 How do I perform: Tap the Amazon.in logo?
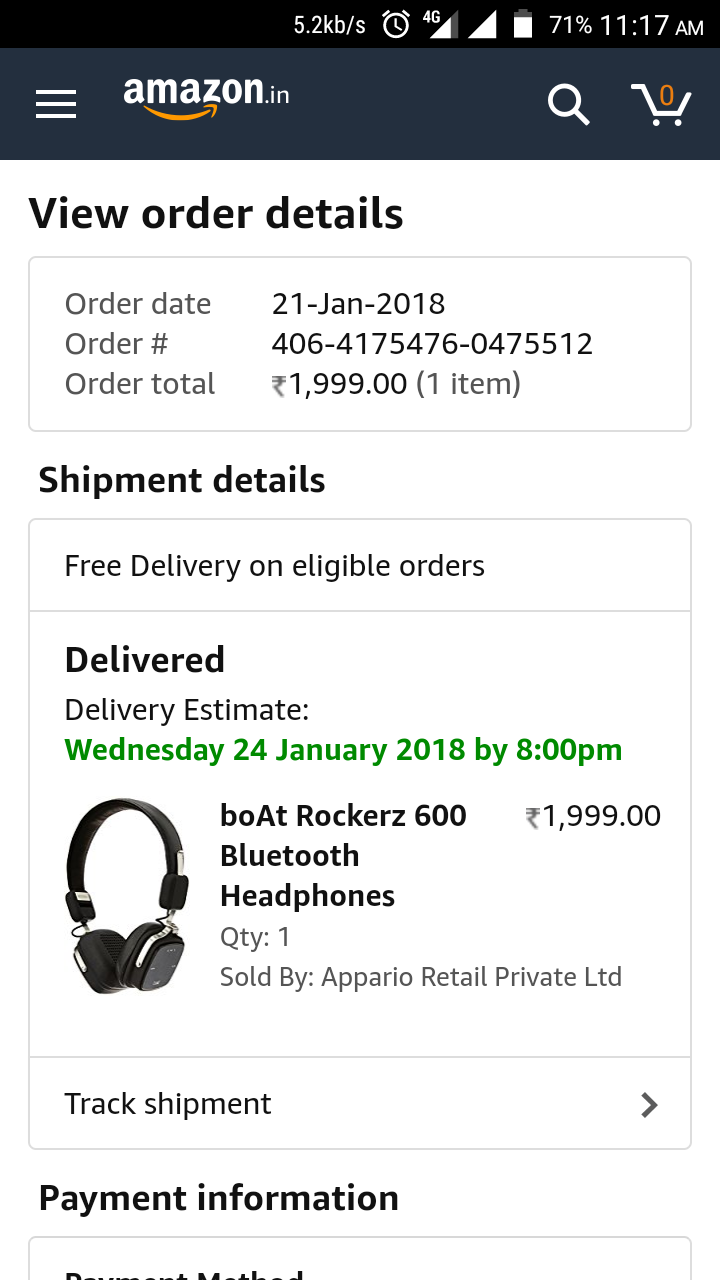point(206,98)
